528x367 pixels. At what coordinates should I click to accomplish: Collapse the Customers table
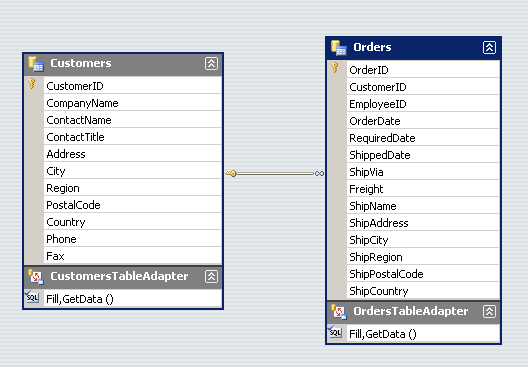(x=211, y=63)
